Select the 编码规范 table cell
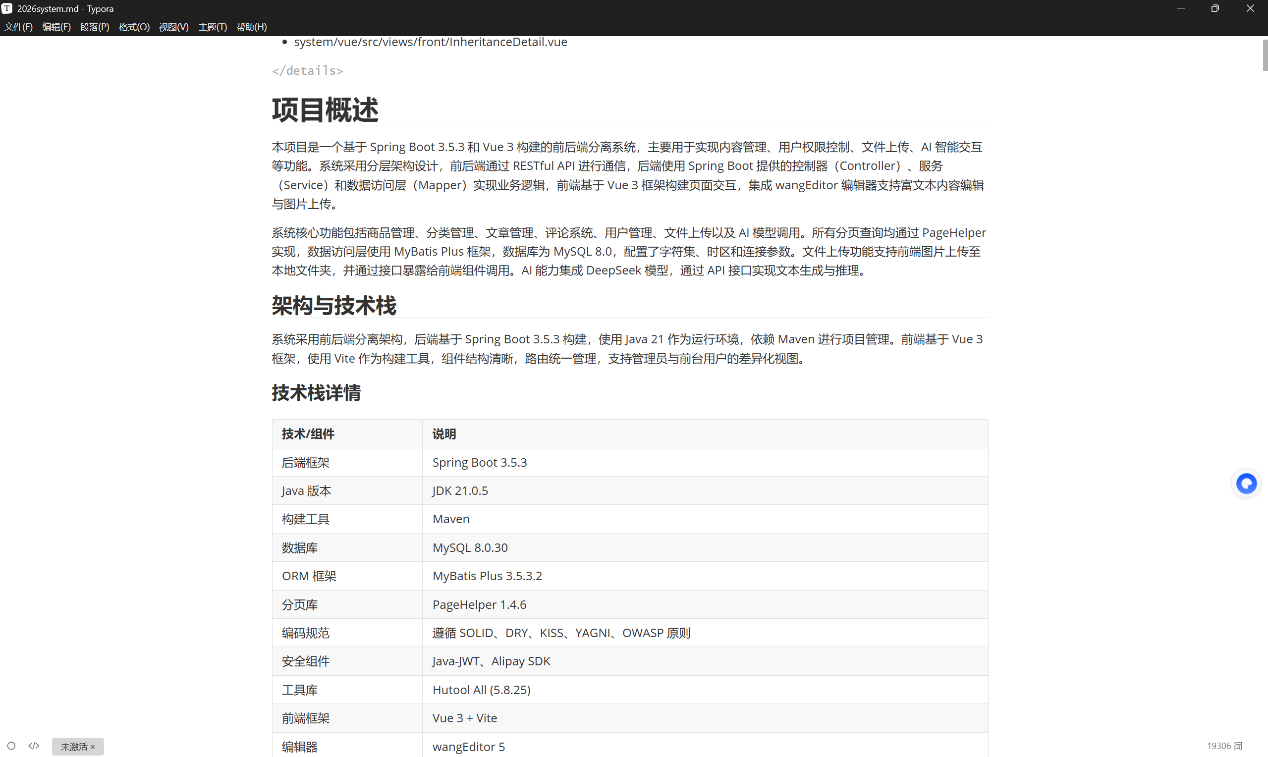 pos(347,633)
